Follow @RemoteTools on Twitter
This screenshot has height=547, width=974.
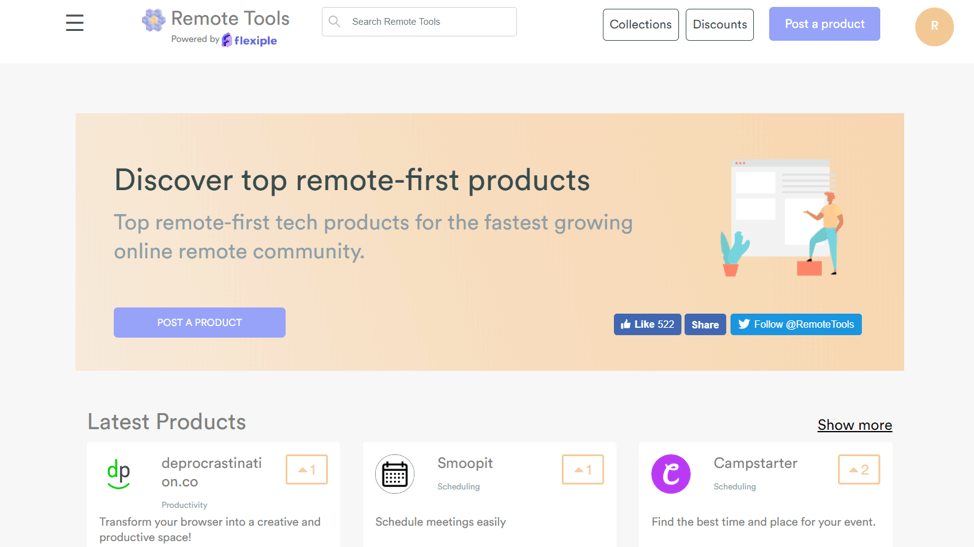796,324
